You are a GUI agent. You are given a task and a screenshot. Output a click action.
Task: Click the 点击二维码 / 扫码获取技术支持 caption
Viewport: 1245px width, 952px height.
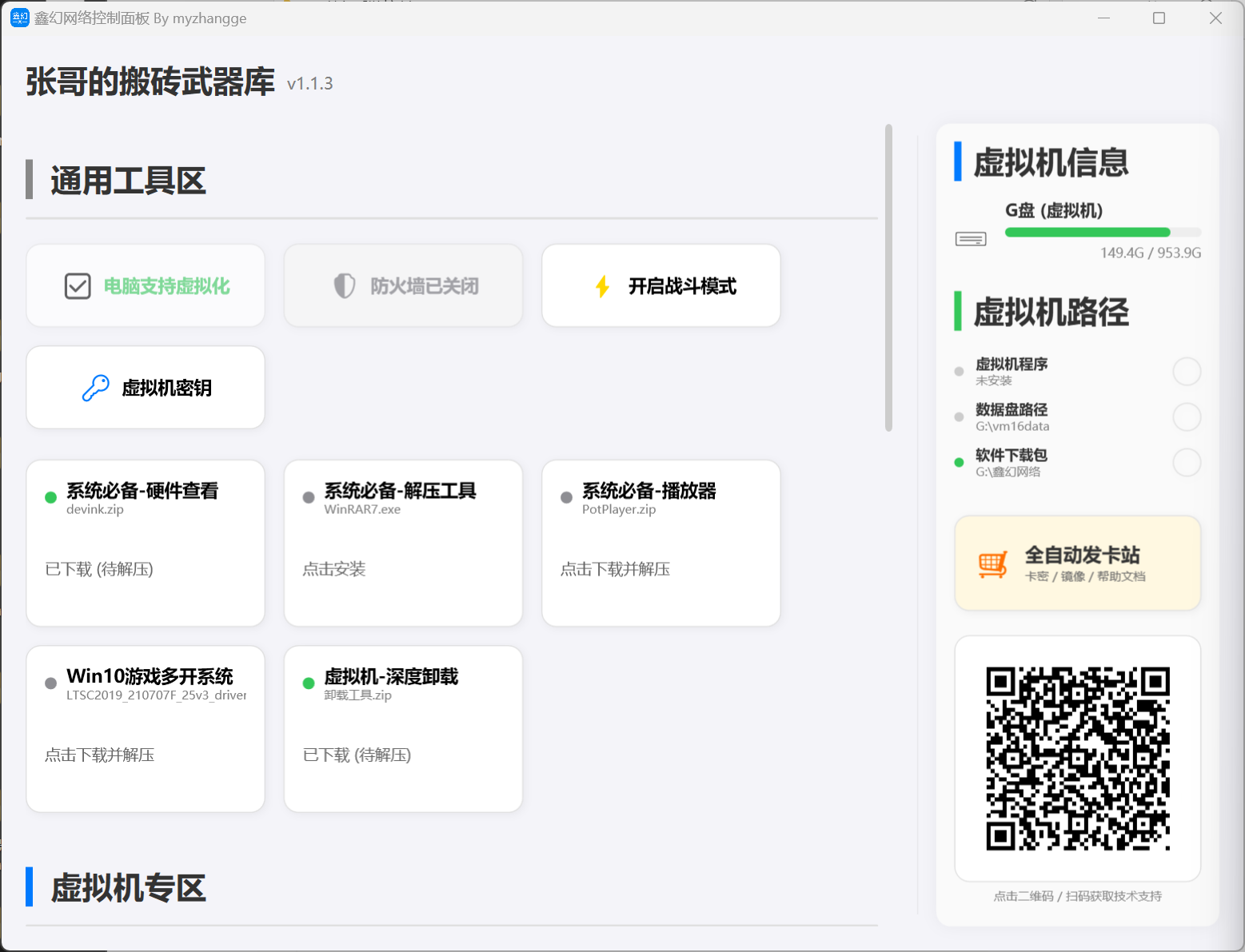coord(1078,896)
